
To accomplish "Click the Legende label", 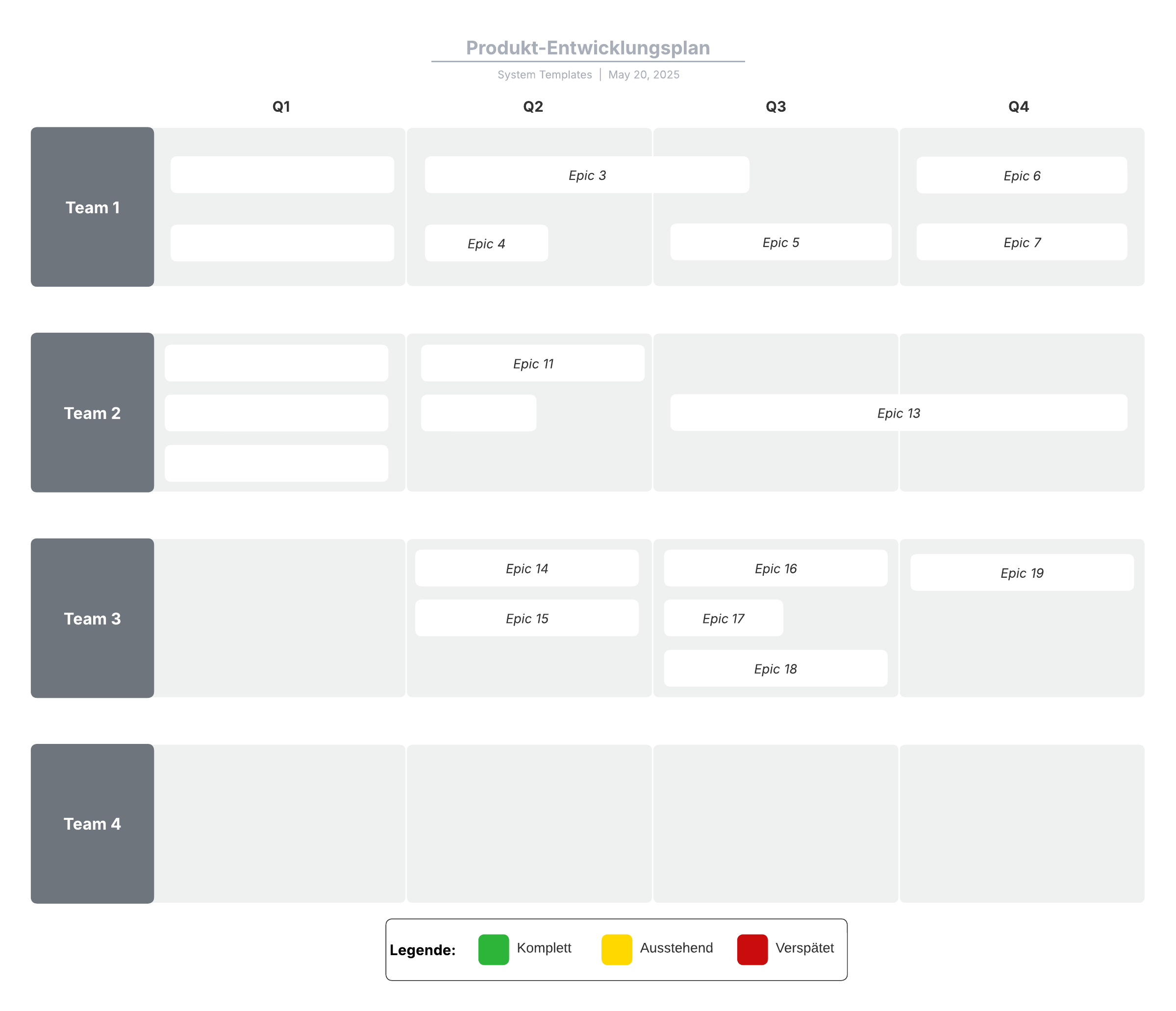I will click(x=422, y=950).
